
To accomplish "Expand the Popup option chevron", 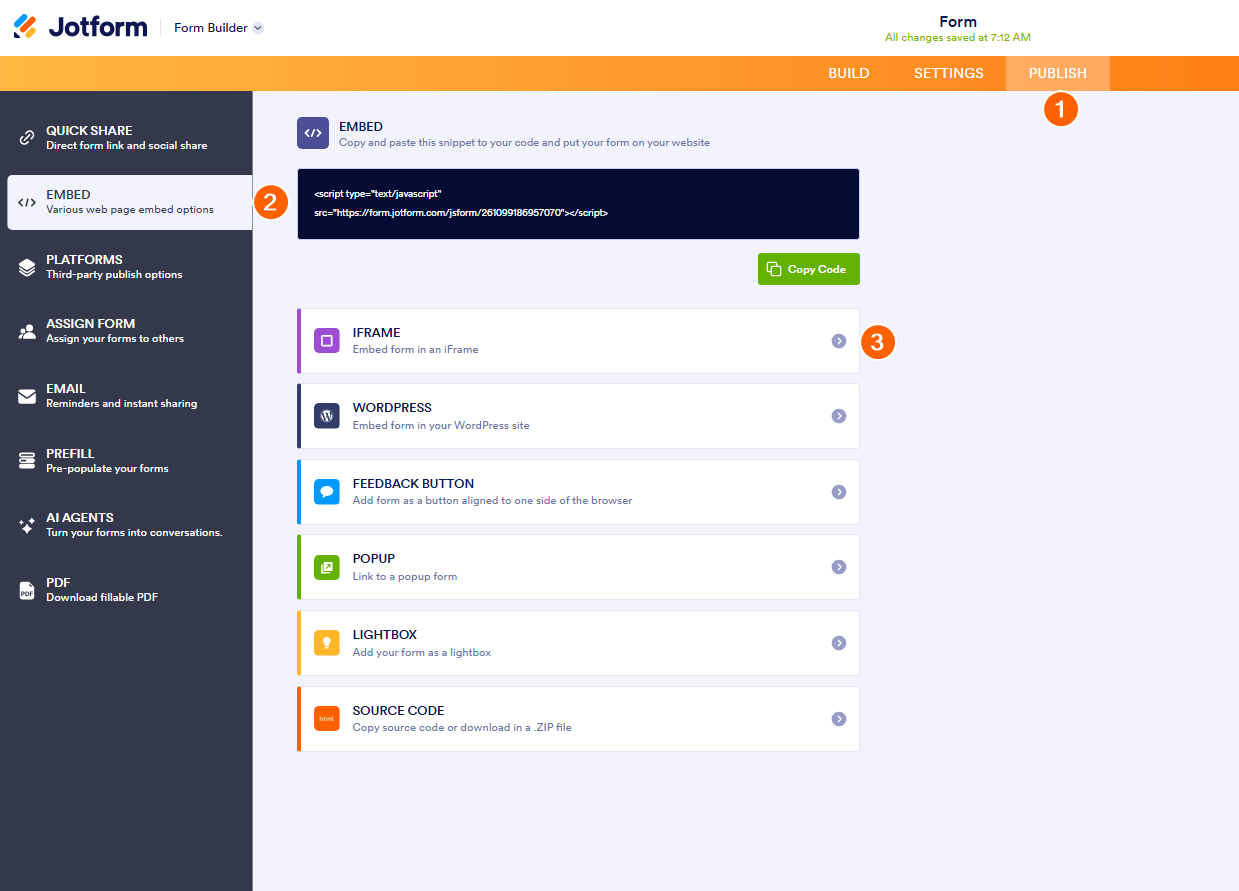I will [x=839, y=567].
